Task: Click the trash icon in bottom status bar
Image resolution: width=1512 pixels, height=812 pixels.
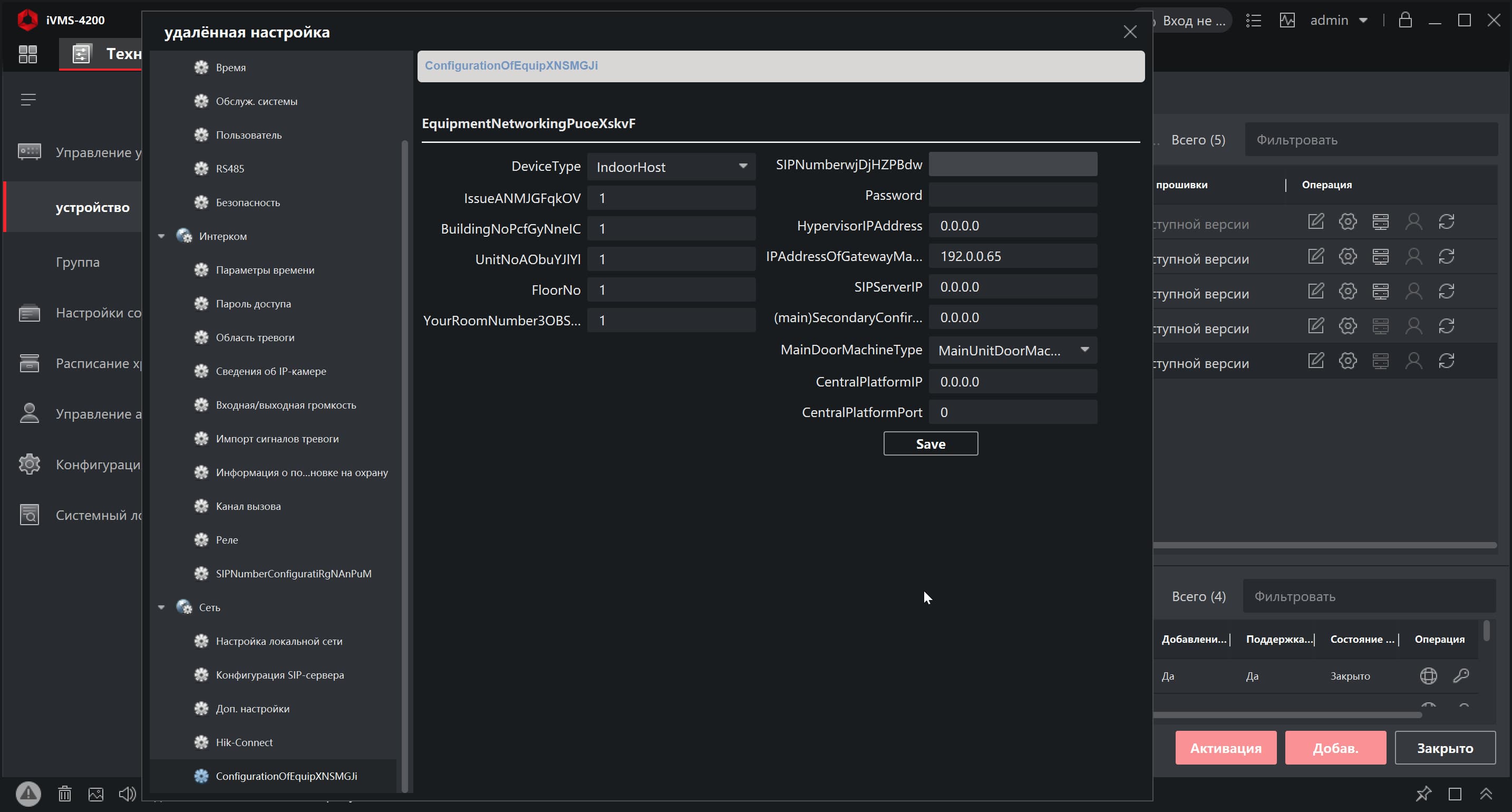Action: tap(64, 794)
